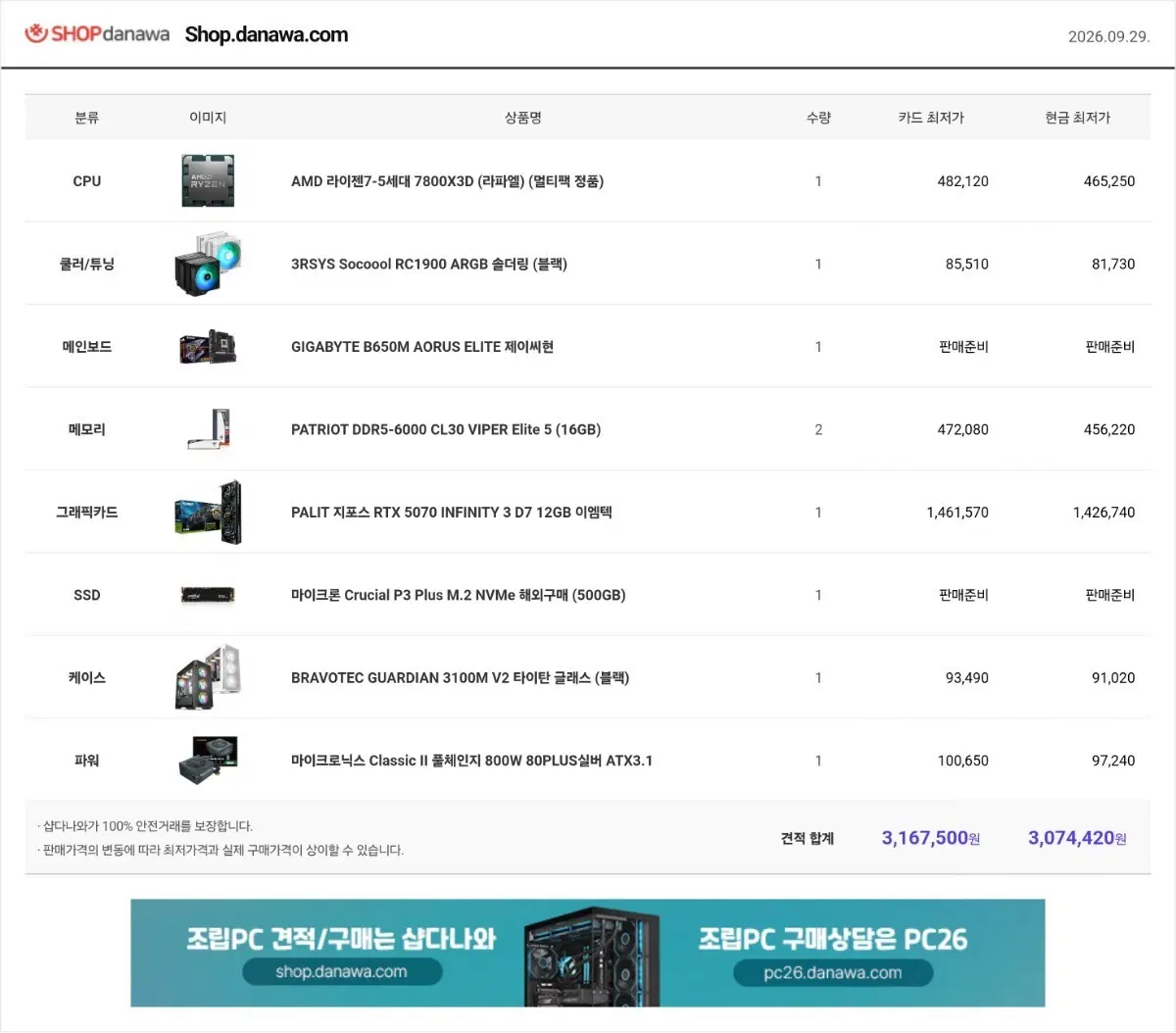Select the 케이스 category label
Image resolution: width=1176 pixels, height=1033 pixels.
click(x=87, y=678)
